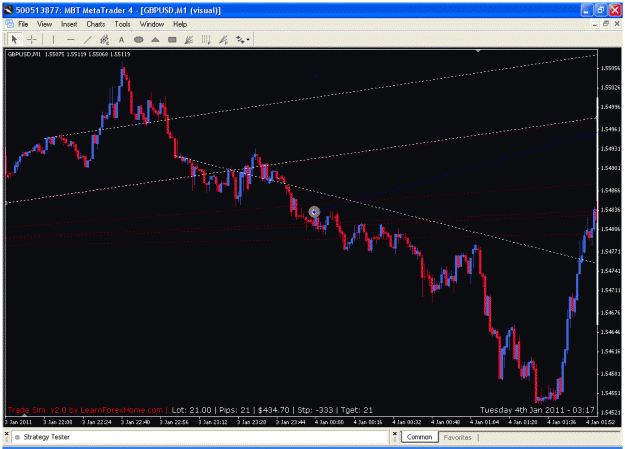Viewport: 625px width, 449px height.
Task: Open the Insert menu
Action: coord(69,24)
